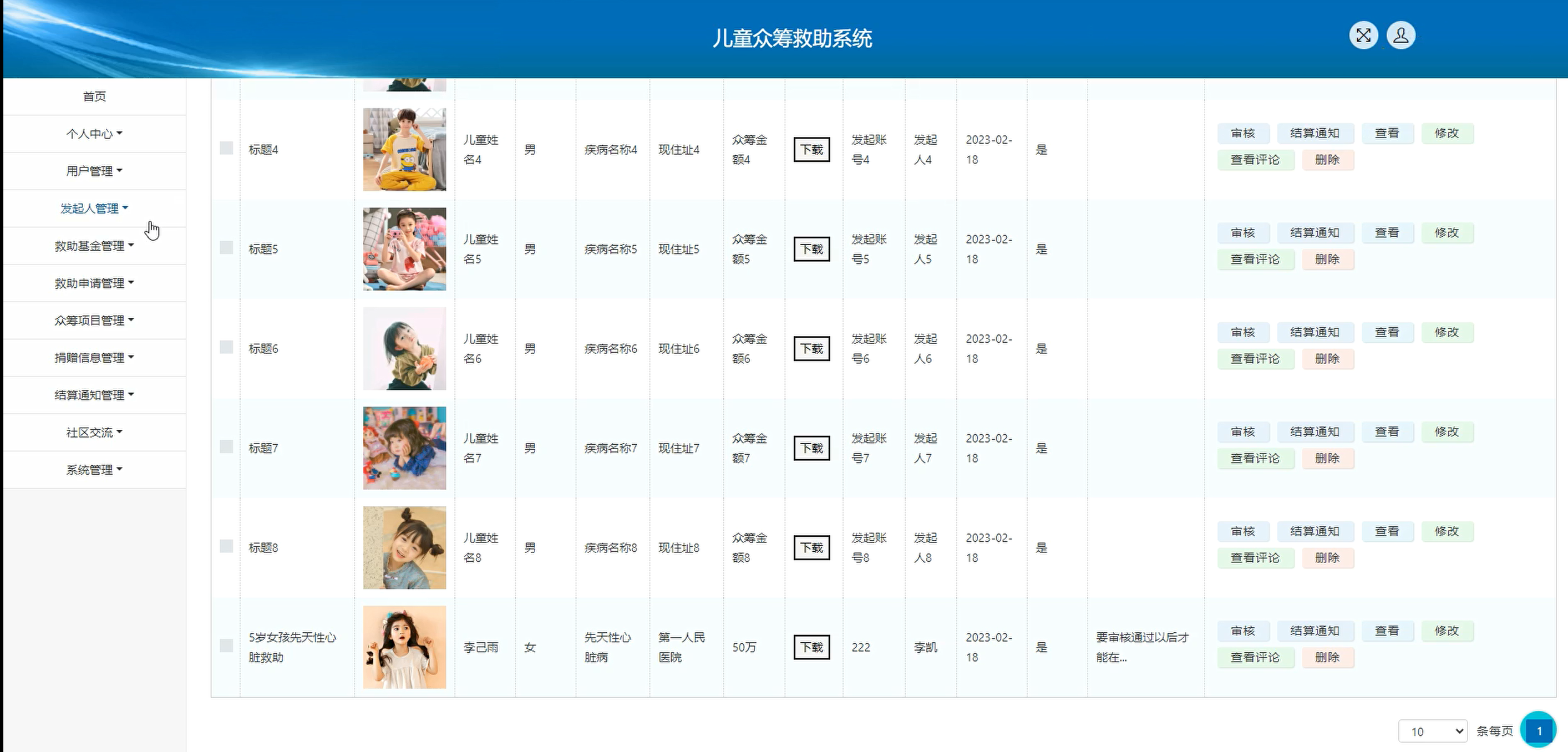Click 删除 button for 标题7 row
This screenshot has width=1568, height=752.
1328,459
